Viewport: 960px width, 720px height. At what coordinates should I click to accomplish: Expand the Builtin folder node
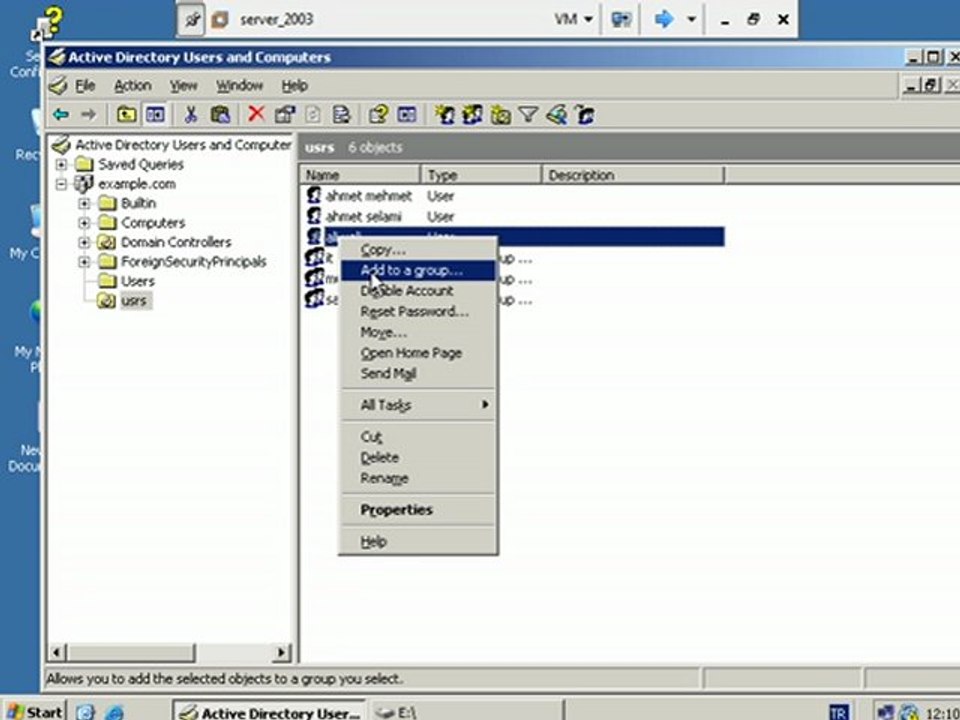click(x=84, y=203)
